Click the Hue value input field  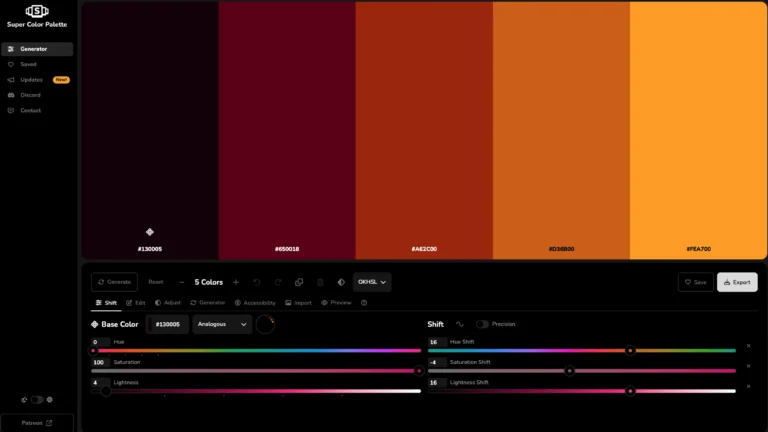coord(100,342)
